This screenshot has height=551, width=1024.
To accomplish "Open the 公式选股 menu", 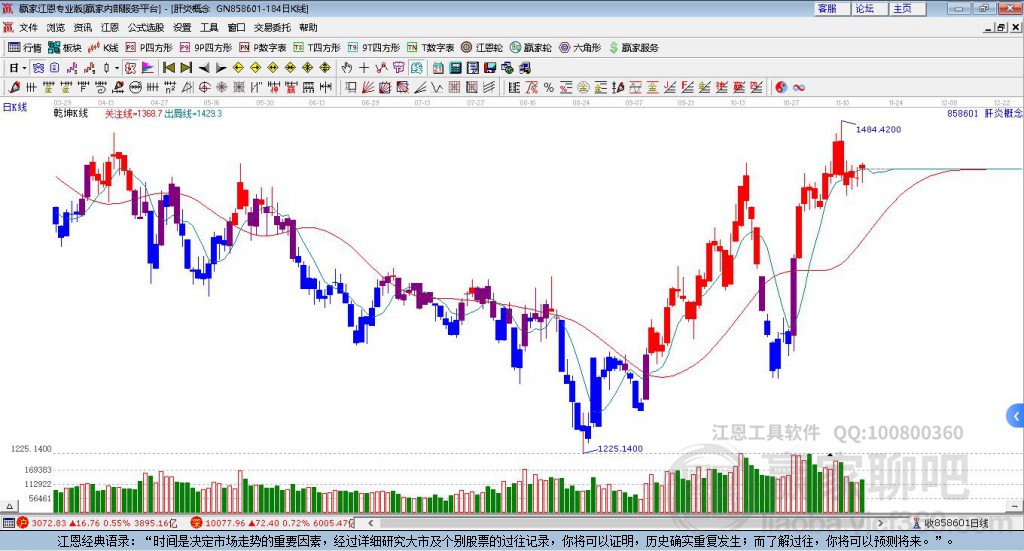I will click(146, 27).
